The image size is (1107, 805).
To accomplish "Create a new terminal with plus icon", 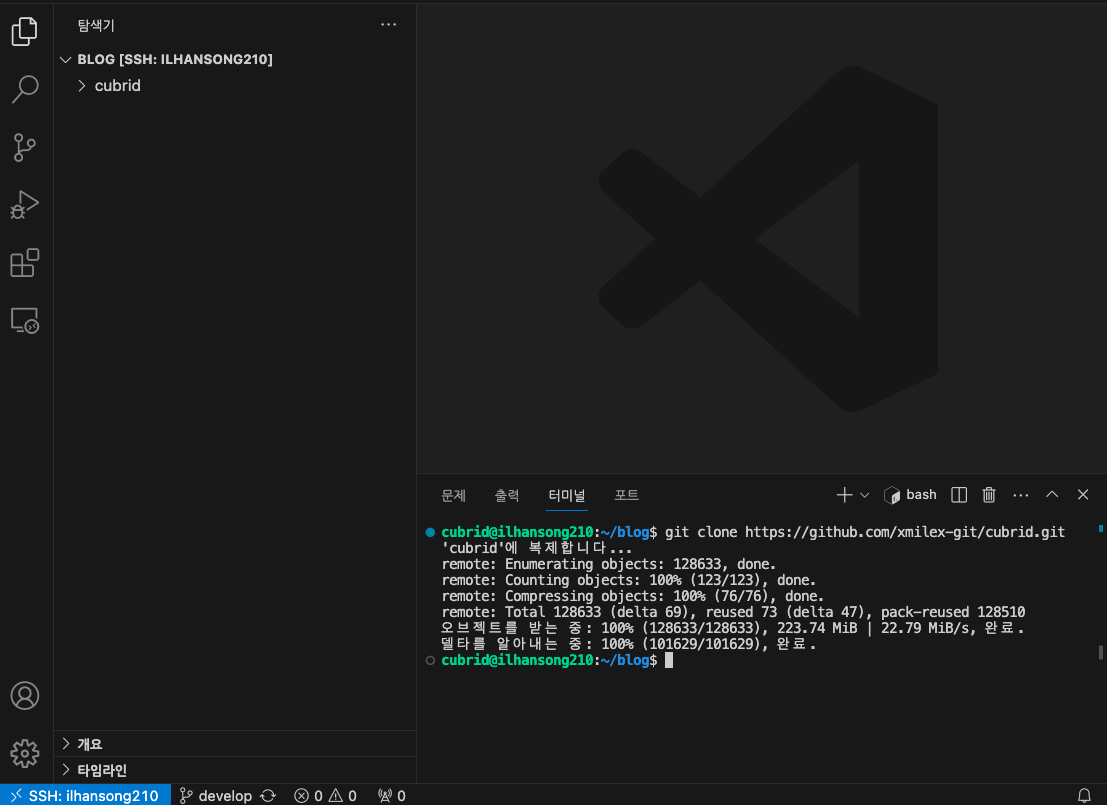I will coord(844,495).
